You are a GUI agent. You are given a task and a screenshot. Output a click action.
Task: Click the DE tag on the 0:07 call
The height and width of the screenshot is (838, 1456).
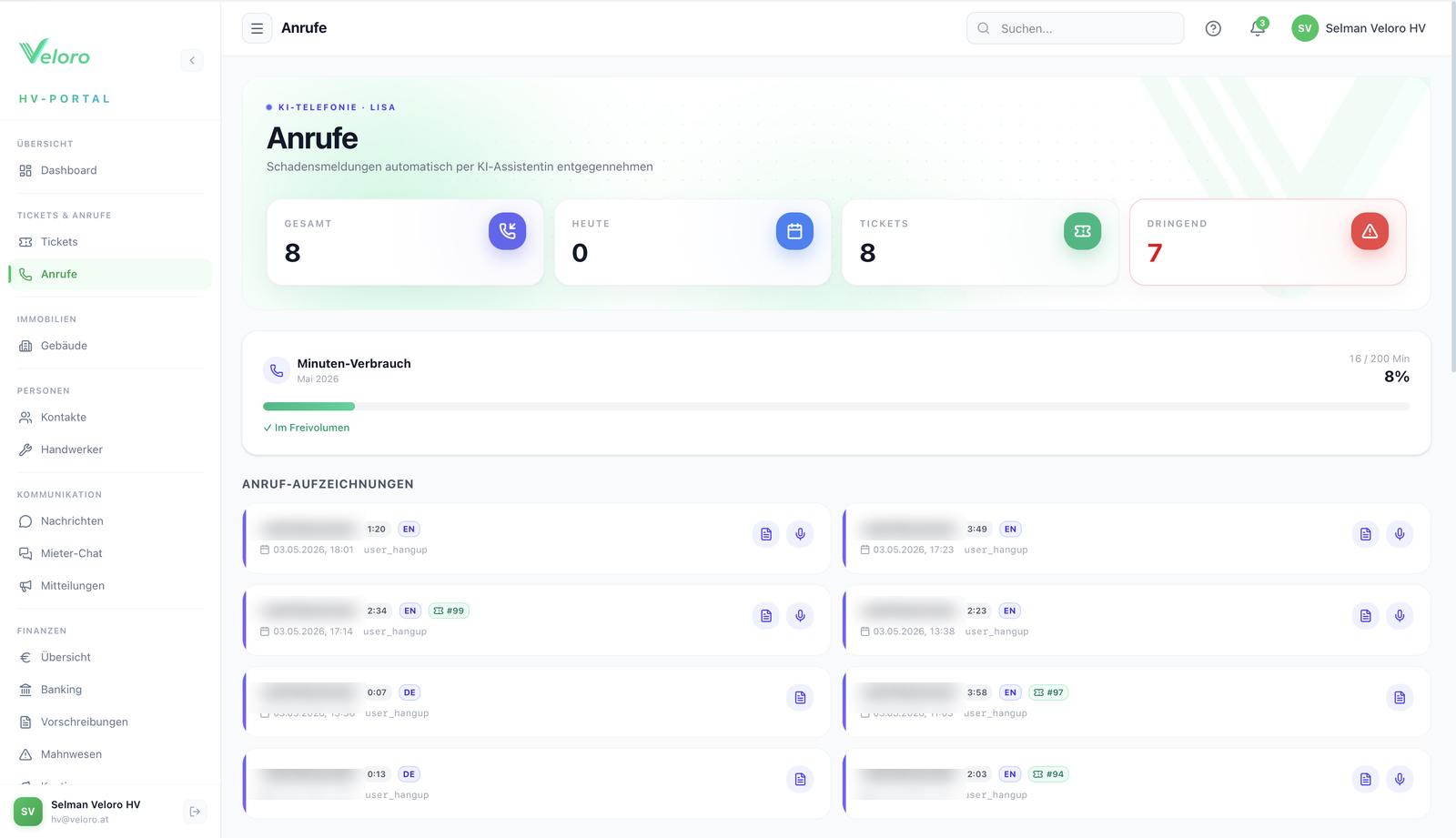[409, 692]
